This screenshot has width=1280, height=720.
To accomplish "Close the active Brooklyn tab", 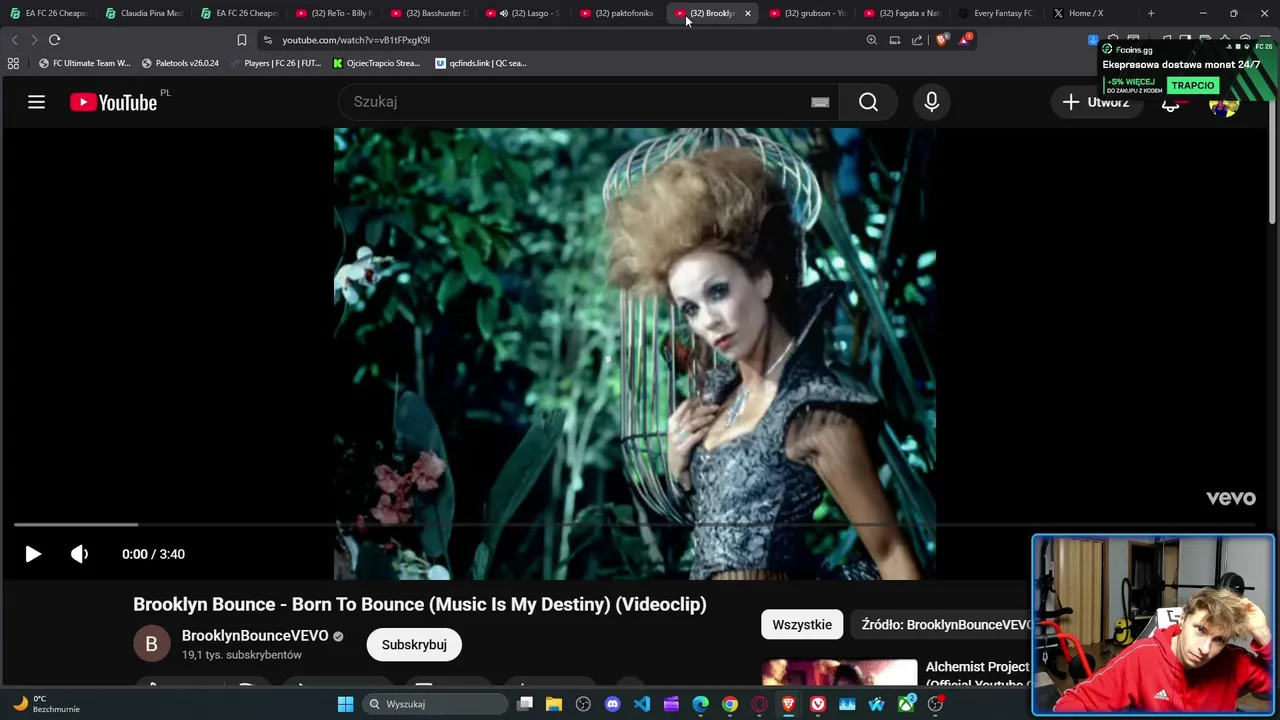I will click(x=747, y=13).
